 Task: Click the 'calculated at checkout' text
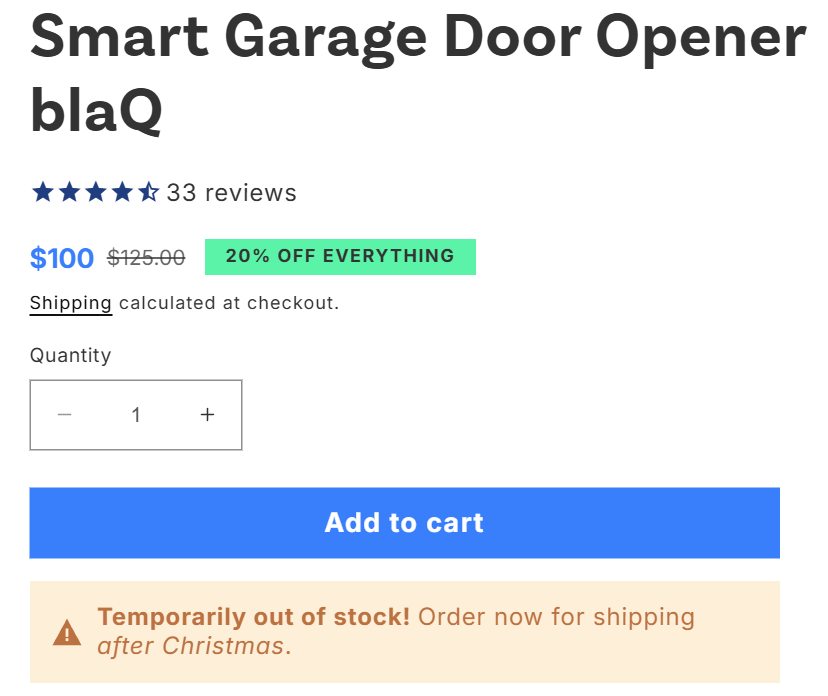tap(229, 303)
